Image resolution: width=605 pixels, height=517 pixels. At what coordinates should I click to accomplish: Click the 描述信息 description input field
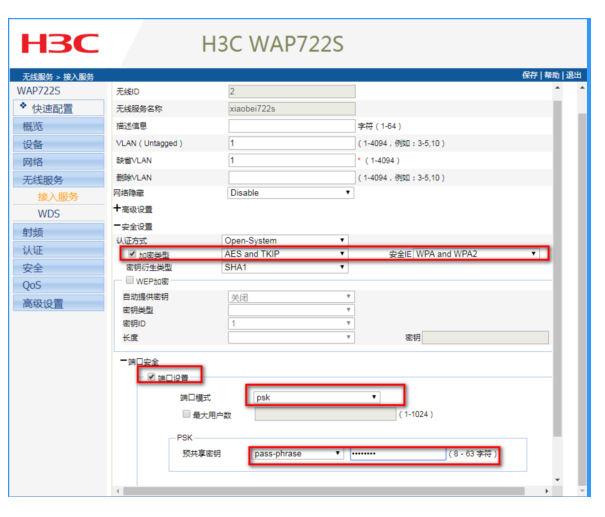click(x=292, y=126)
